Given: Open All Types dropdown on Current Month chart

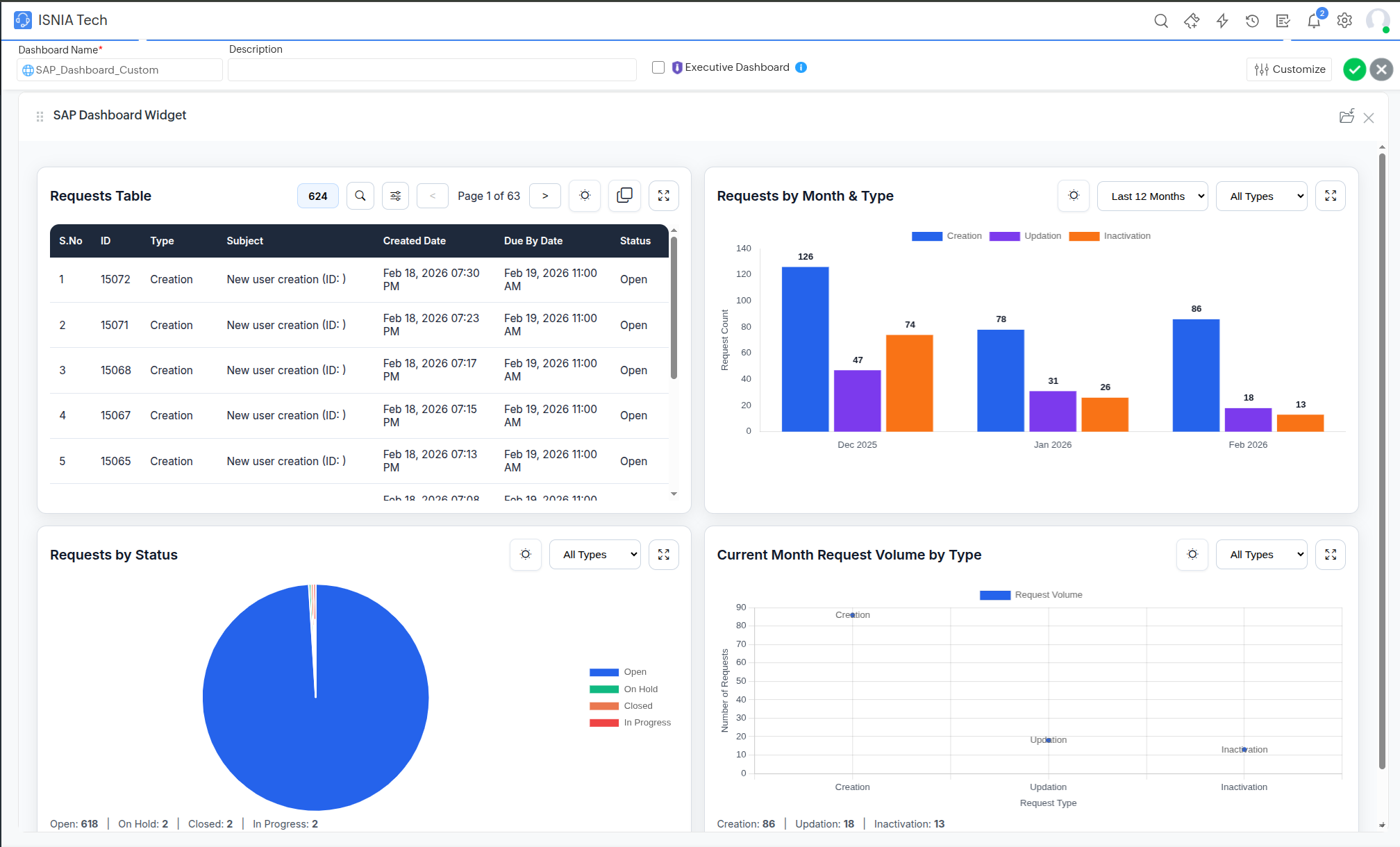Looking at the screenshot, I should point(1261,554).
